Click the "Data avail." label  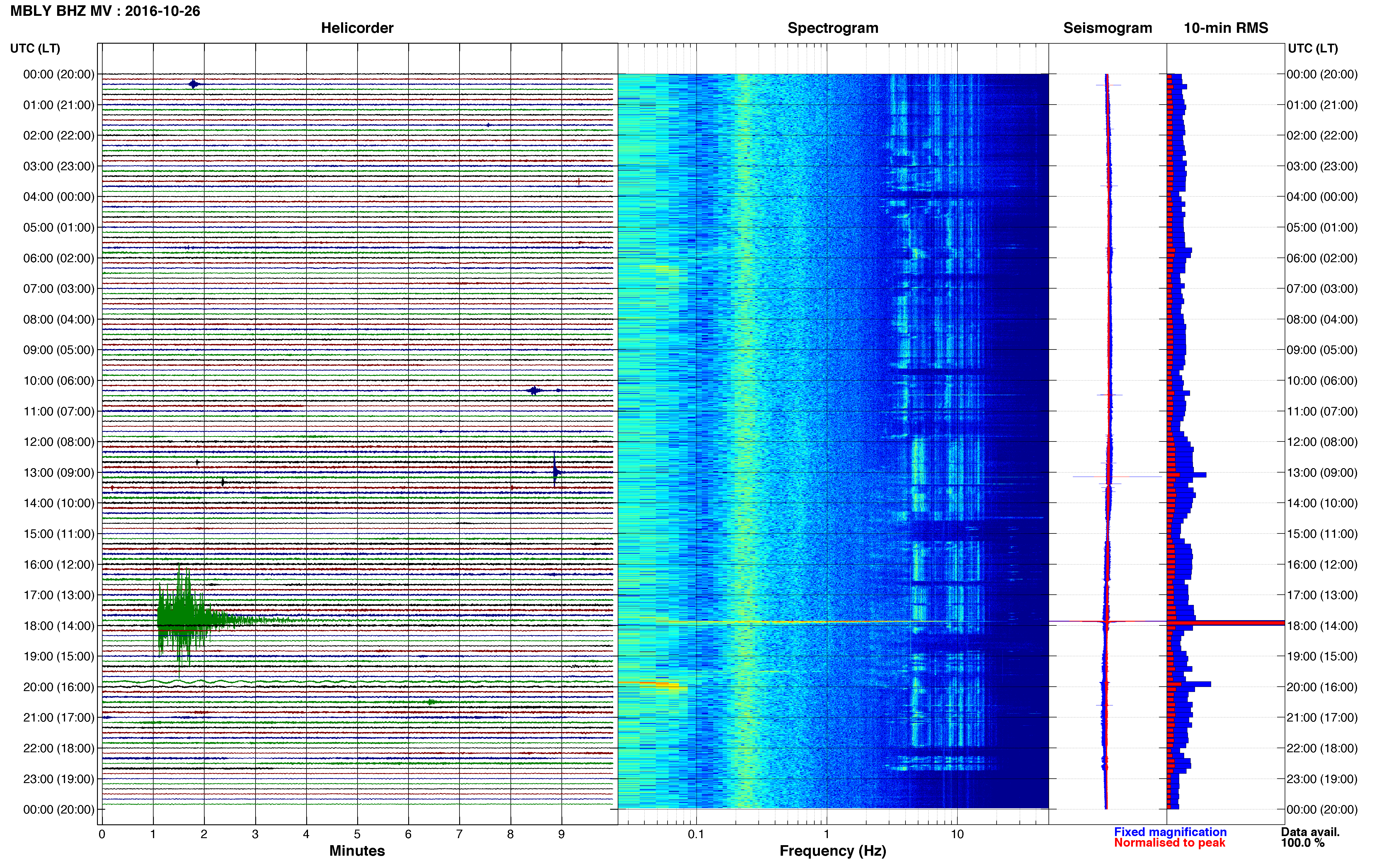coord(1310,832)
